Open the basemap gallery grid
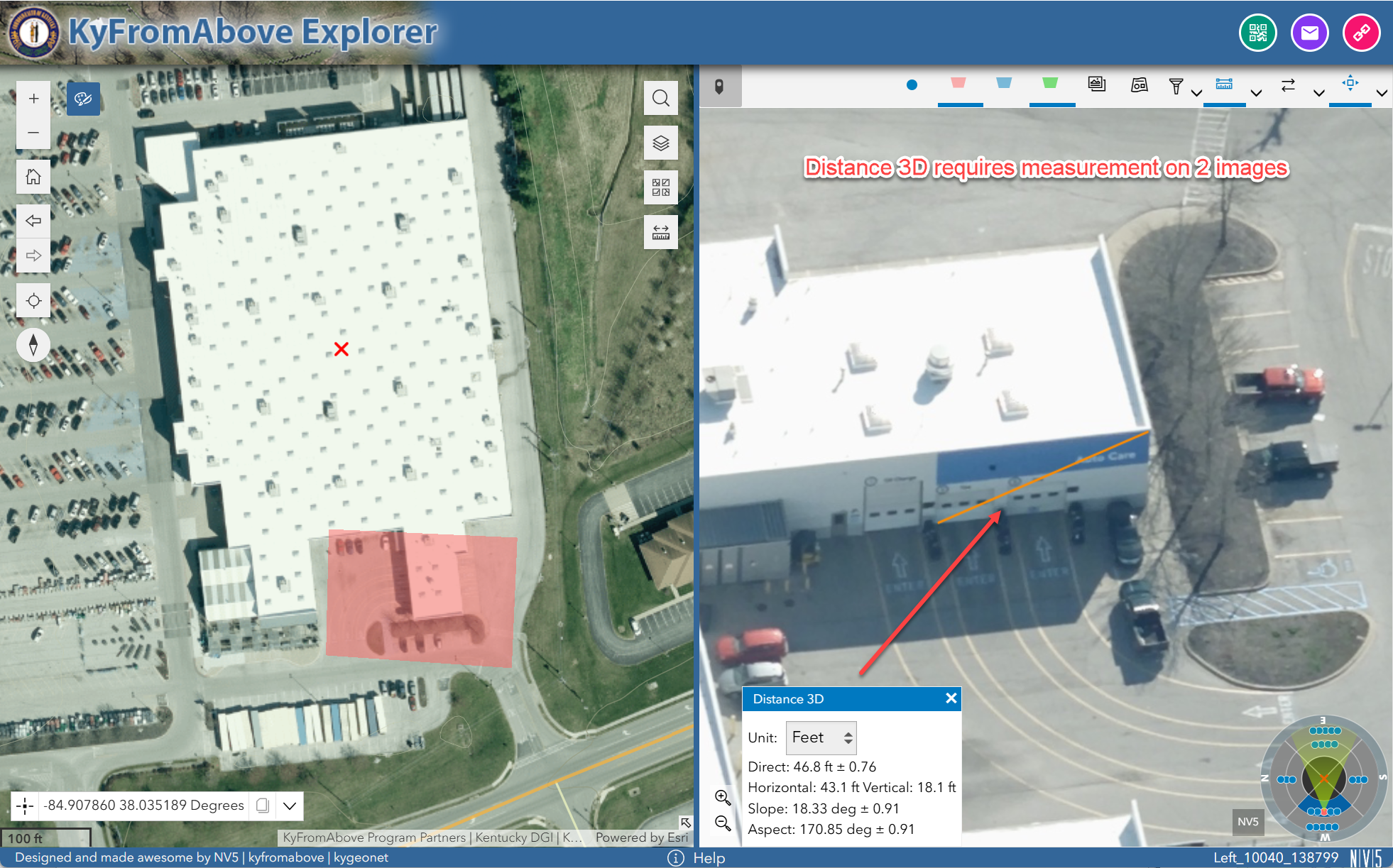Viewport: 1393px width, 868px height. [660, 187]
